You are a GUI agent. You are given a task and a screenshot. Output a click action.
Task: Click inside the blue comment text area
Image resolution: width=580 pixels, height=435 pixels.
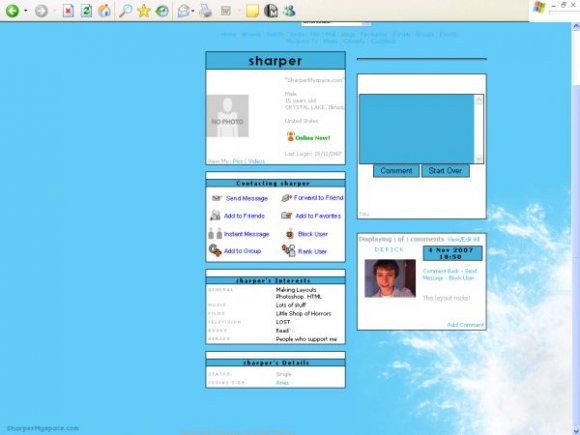pos(417,129)
